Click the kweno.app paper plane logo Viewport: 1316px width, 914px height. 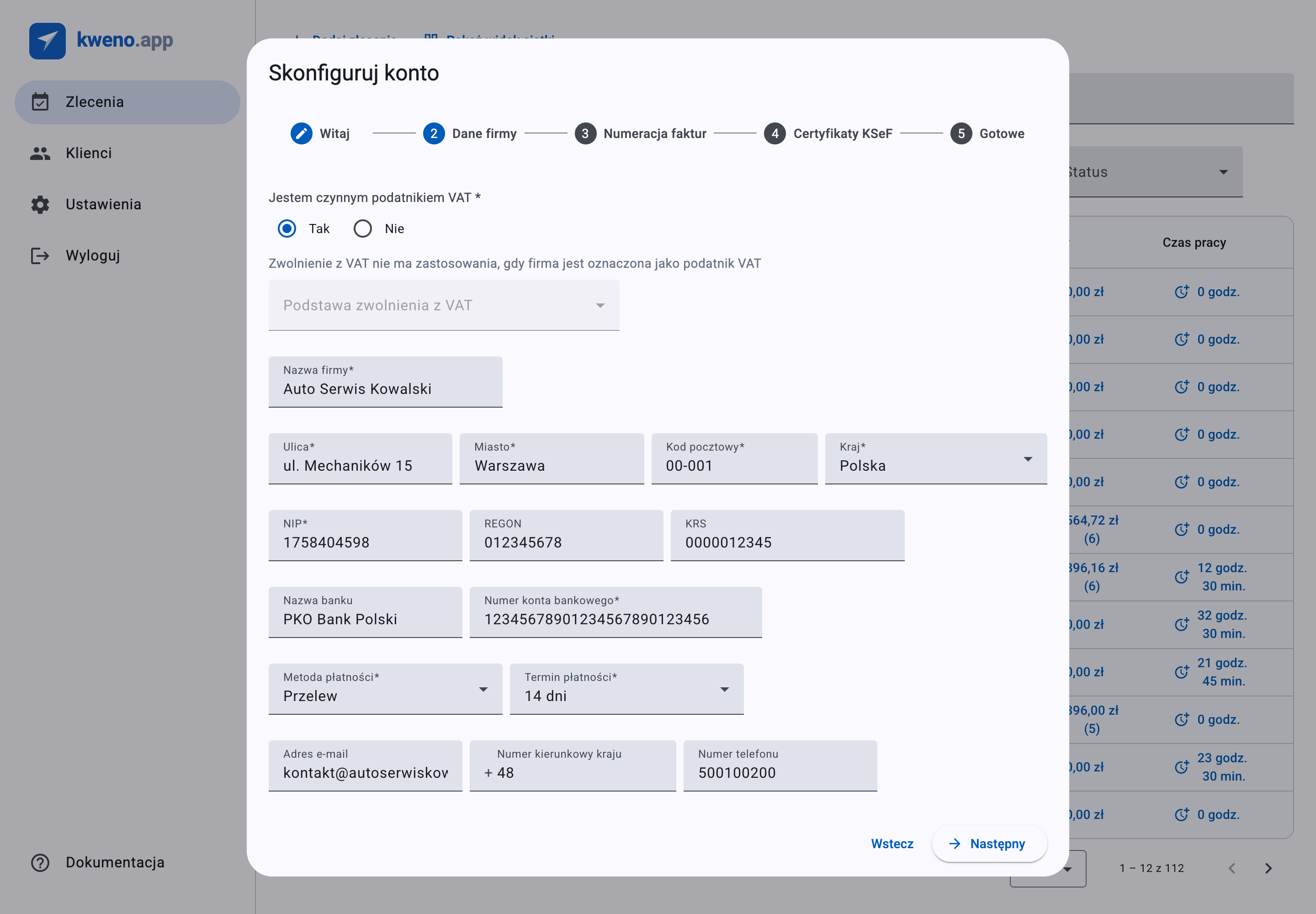click(x=48, y=41)
